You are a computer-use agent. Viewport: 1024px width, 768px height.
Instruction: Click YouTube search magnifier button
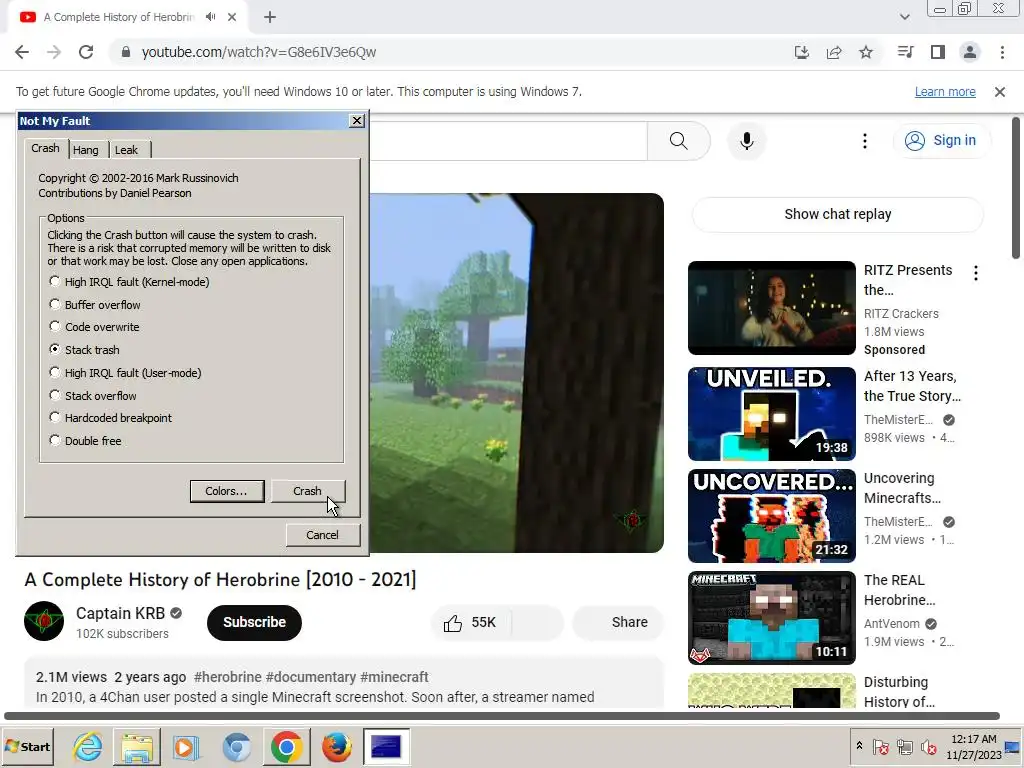point(679,140)
